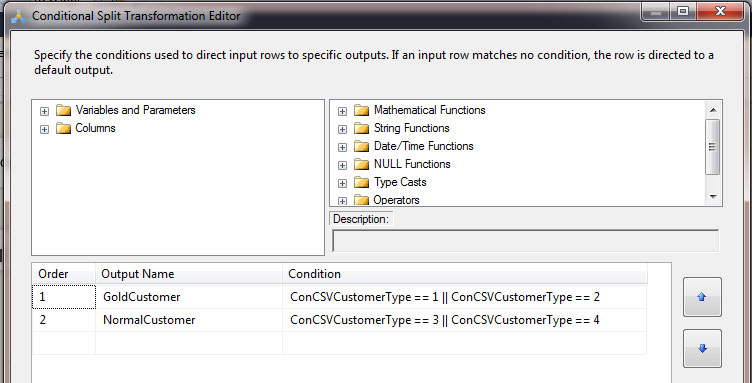The image size is (752, 383).
Task: Select the NormalCustomer output name cell
Action: 189,320
